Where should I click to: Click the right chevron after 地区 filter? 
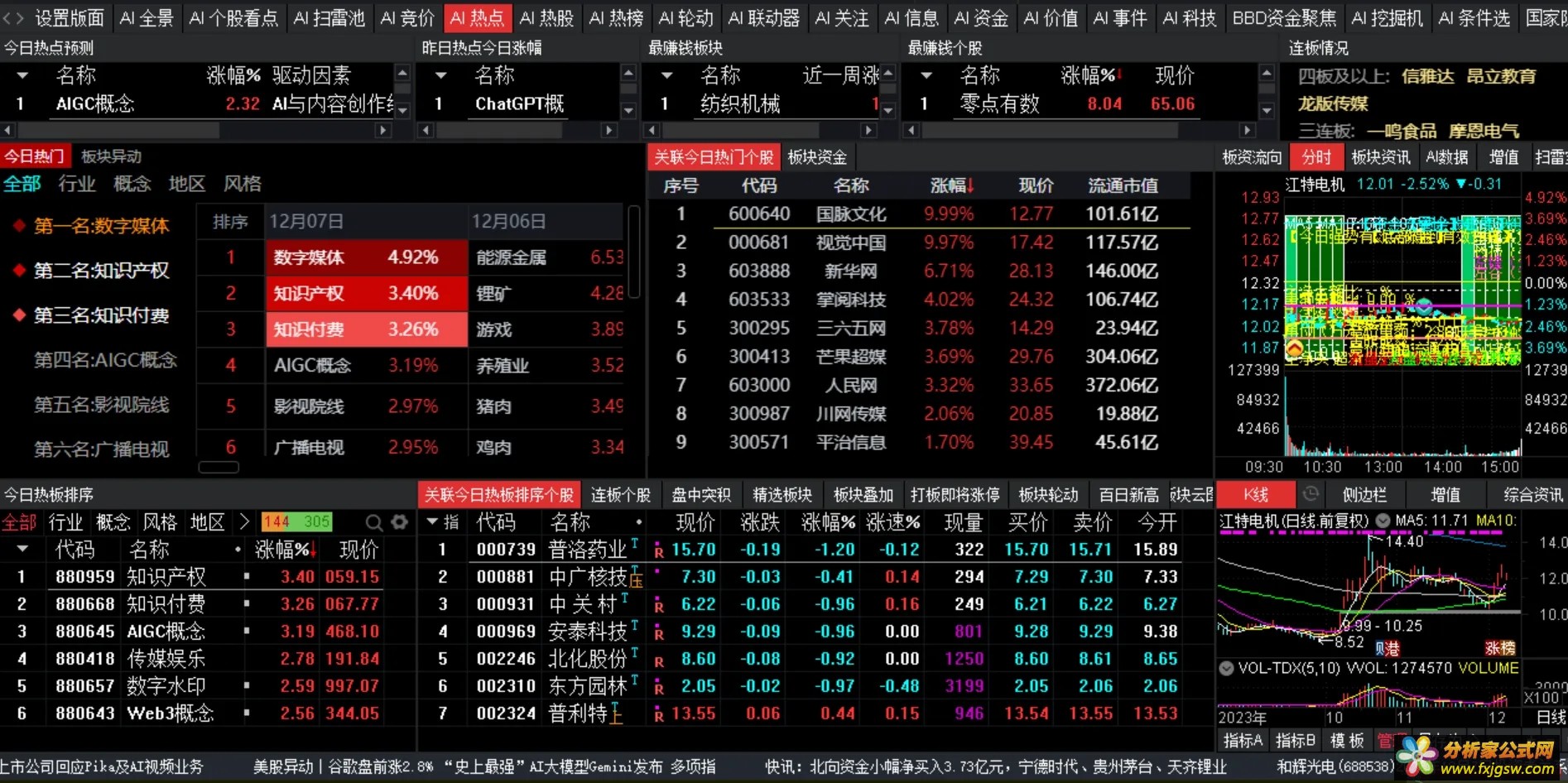tap(243, 521)
